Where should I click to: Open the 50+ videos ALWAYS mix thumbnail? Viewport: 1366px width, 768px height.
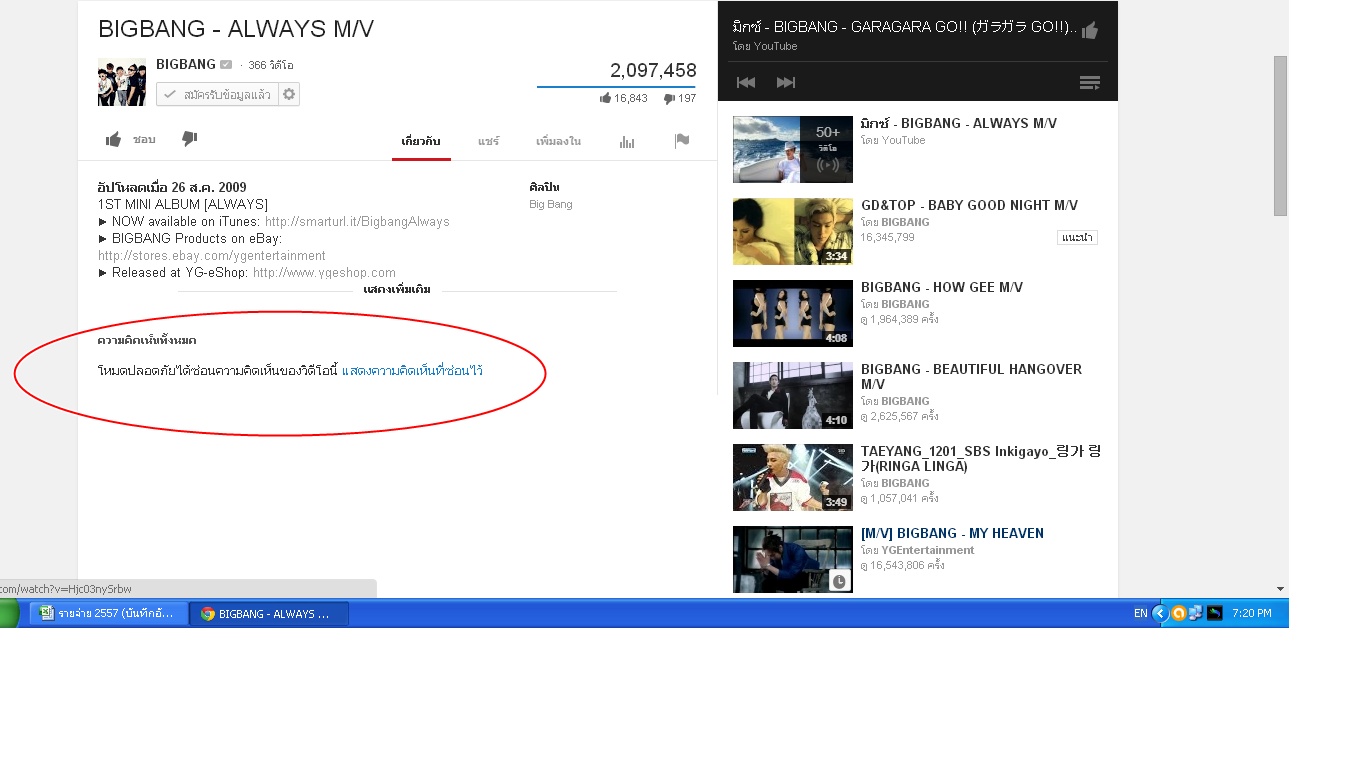[x=793, y=149]
